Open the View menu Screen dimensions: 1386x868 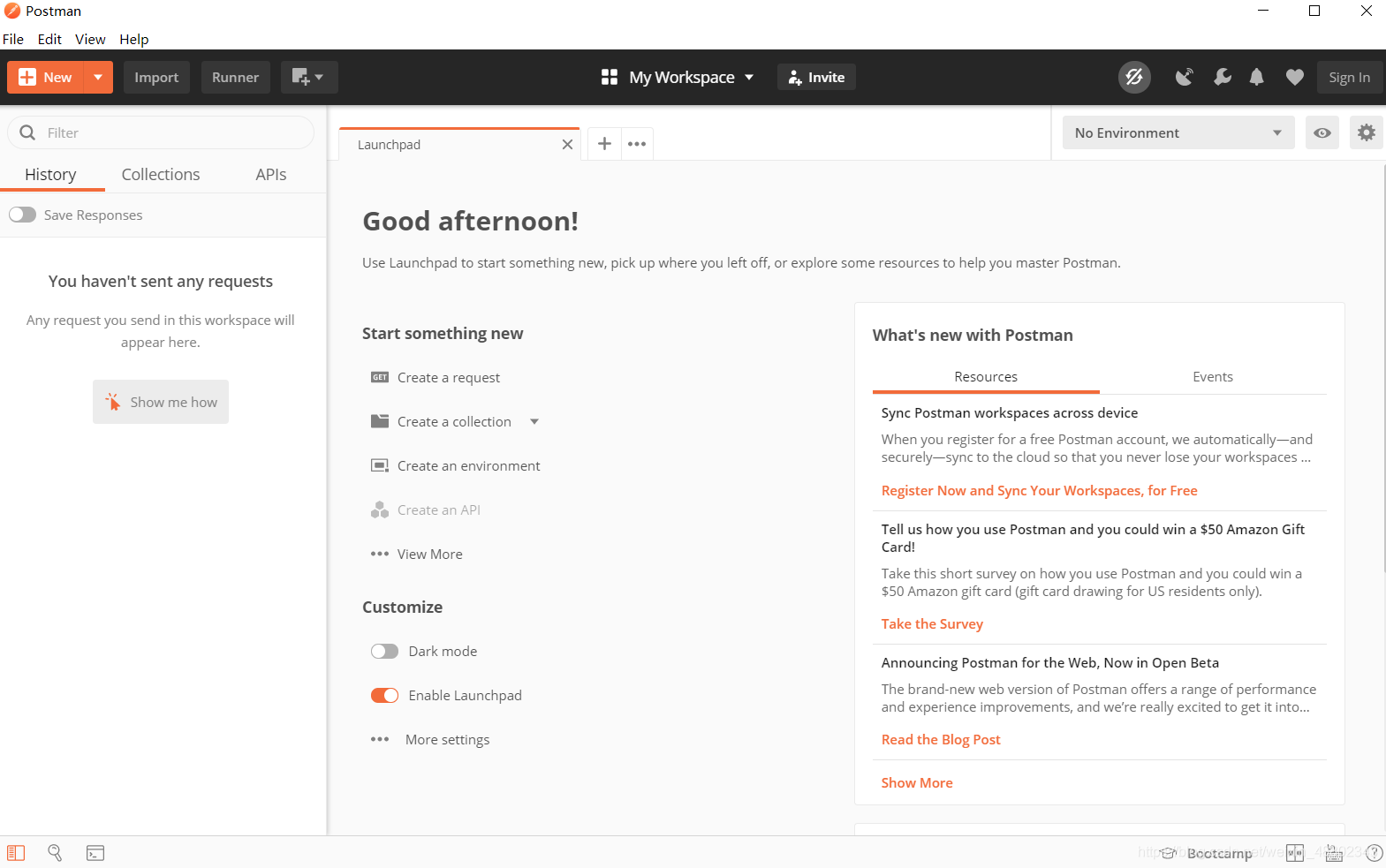tap(90, 39)
